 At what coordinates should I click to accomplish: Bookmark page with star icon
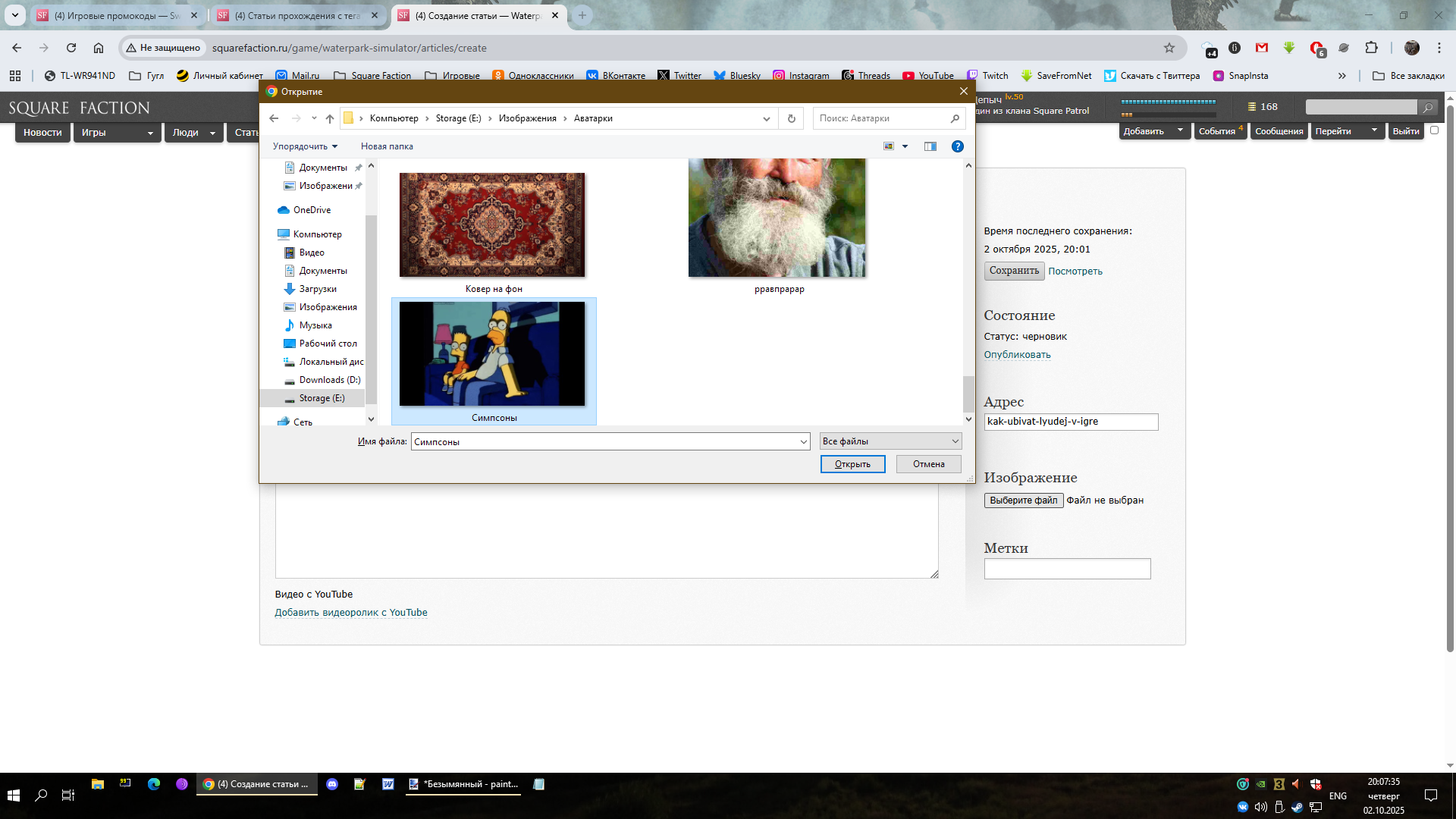click(1169, 48)
